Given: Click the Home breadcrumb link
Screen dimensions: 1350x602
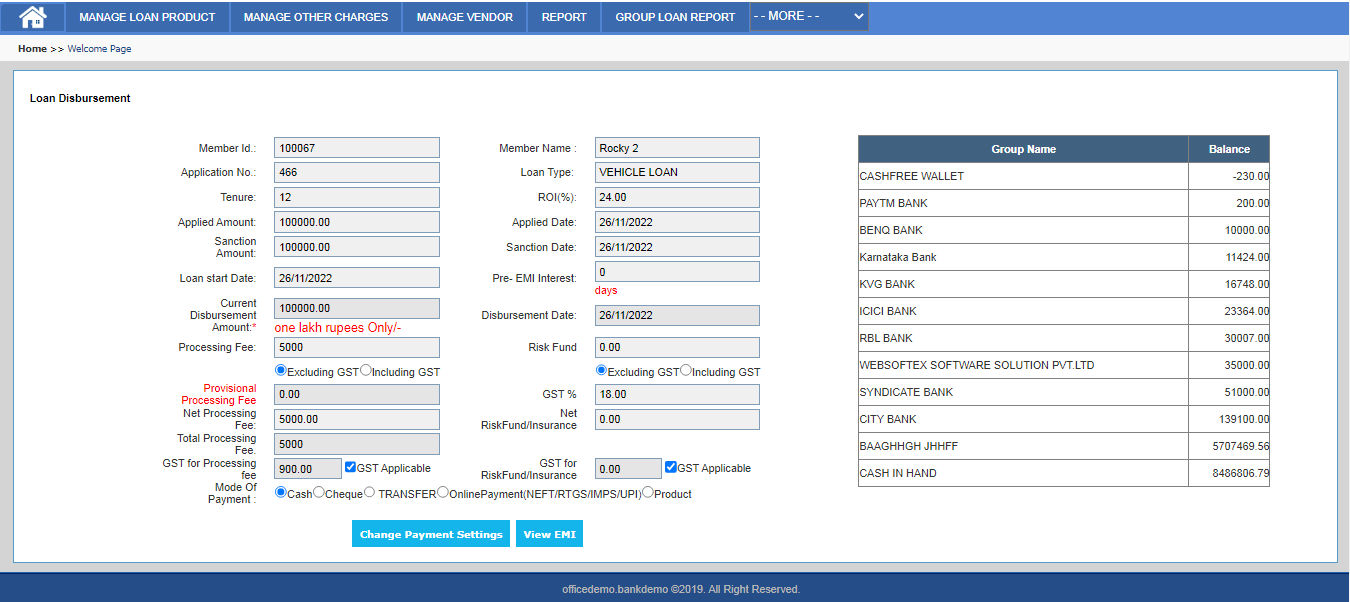Looking at the screenshot, I should 32,49.
